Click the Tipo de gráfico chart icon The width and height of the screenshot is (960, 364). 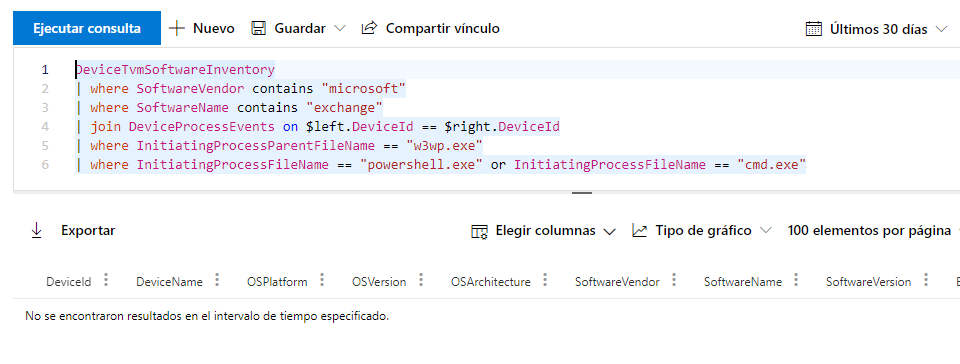pos(640,231)
